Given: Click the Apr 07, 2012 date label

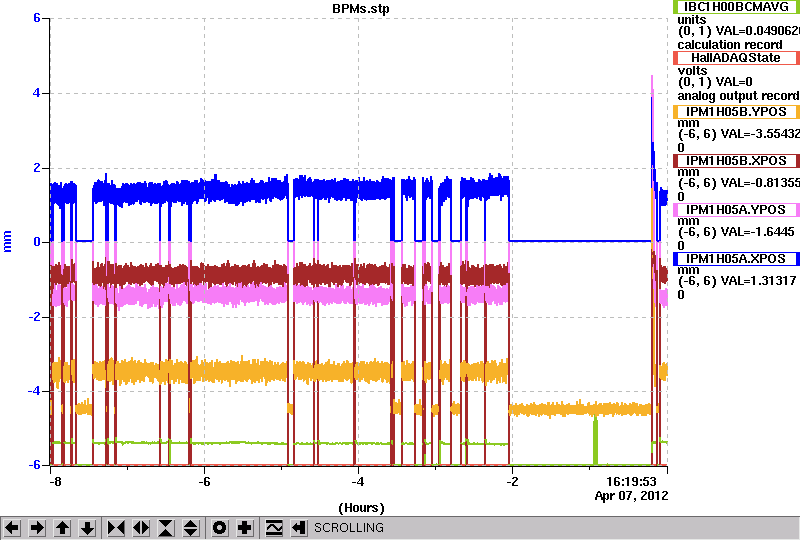Looking at the screenshot, I should [631, 496].
